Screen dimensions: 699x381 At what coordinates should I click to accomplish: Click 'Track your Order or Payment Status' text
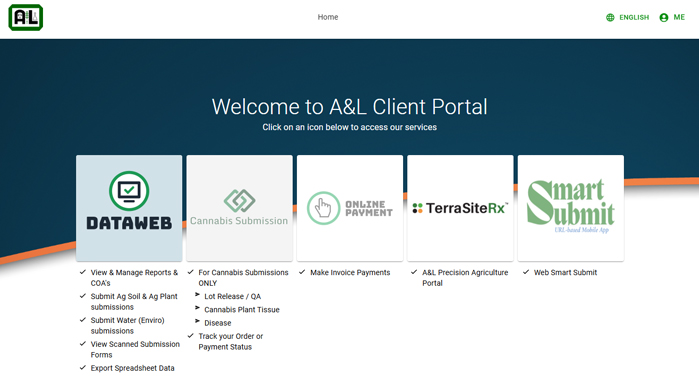point(230,341)
